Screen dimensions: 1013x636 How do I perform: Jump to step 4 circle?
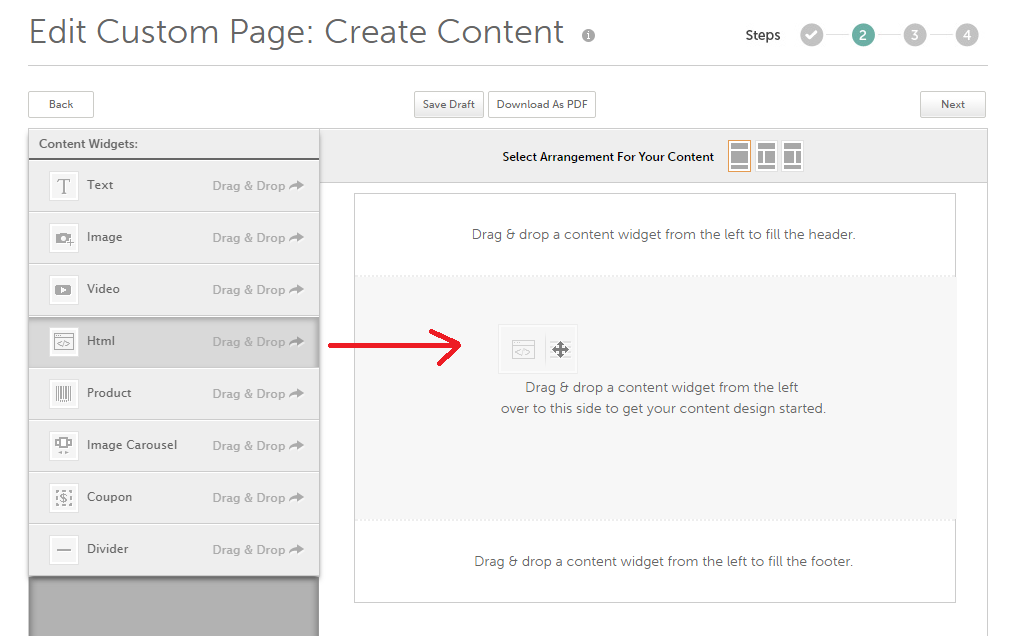[x=966, y=35]
